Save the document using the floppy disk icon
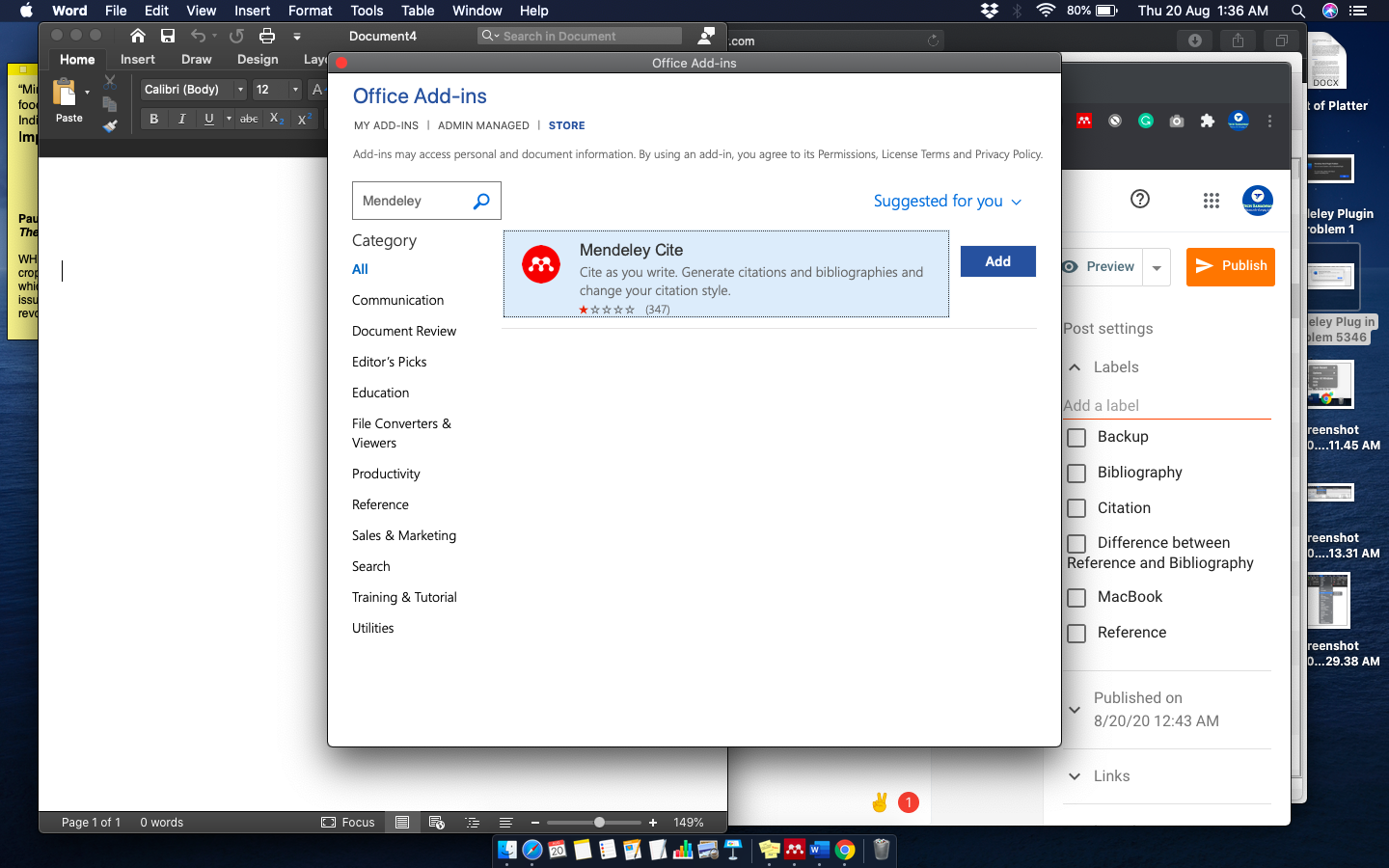The width and height of the screenshot is (1389, 868). tap(168, 36)
